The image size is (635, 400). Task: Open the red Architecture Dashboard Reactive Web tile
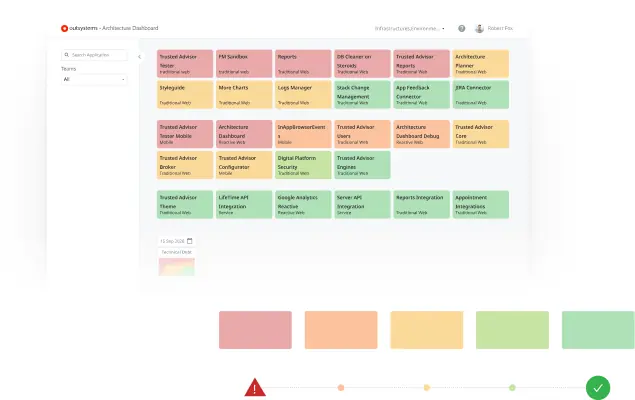coord(244,134)
